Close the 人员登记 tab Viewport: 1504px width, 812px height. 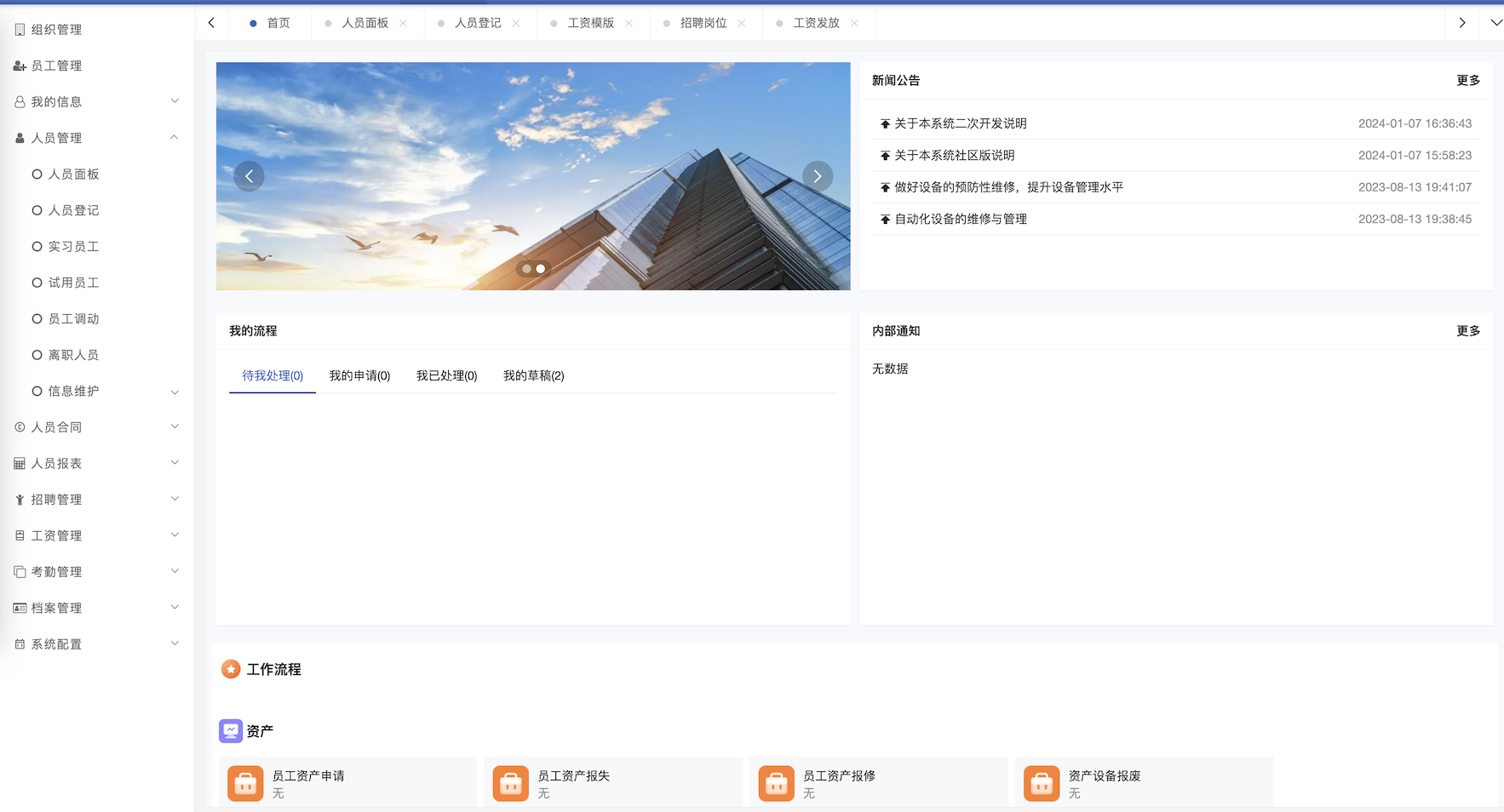(516, 23)
